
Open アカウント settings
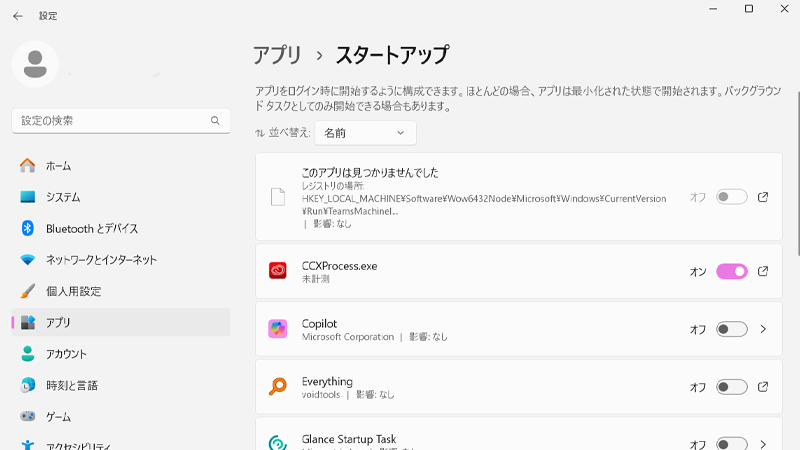tap(121, 354)
